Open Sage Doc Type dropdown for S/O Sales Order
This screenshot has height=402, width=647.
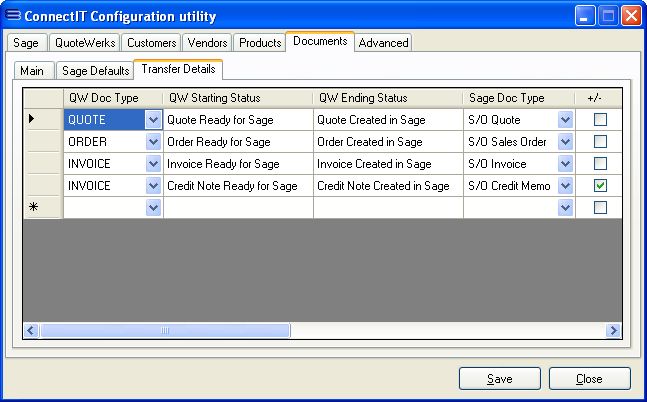point(565,142)
